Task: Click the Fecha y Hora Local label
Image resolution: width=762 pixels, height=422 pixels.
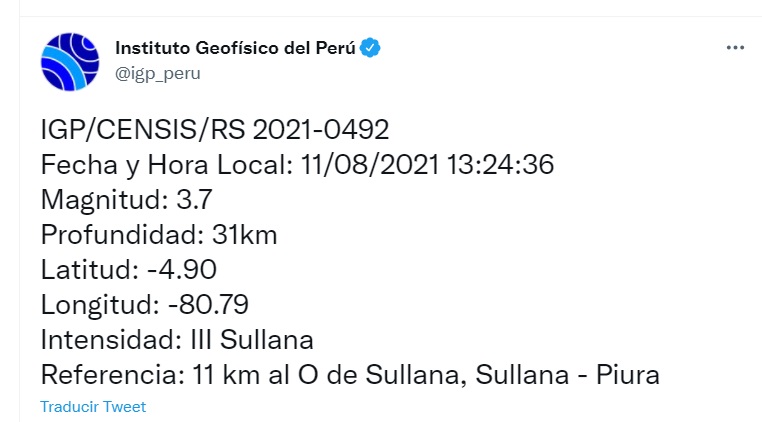Action: click(x=165, y=165)
